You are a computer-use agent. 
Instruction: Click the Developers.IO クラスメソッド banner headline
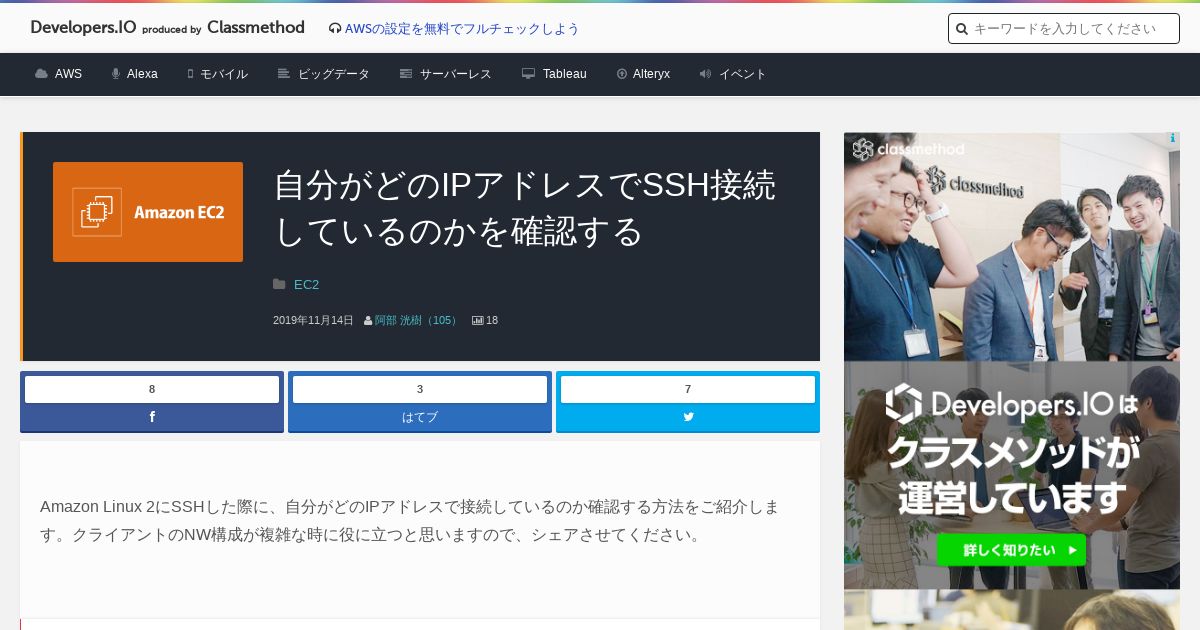pos(1012,450)
